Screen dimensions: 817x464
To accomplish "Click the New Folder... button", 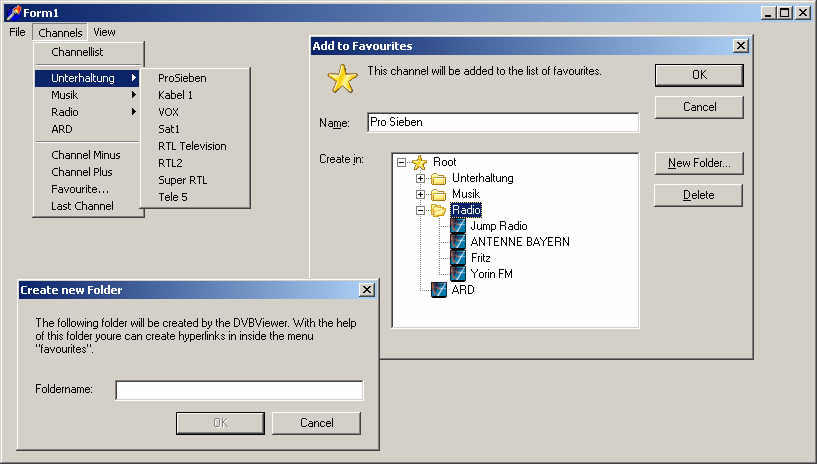I will point(699,163).
